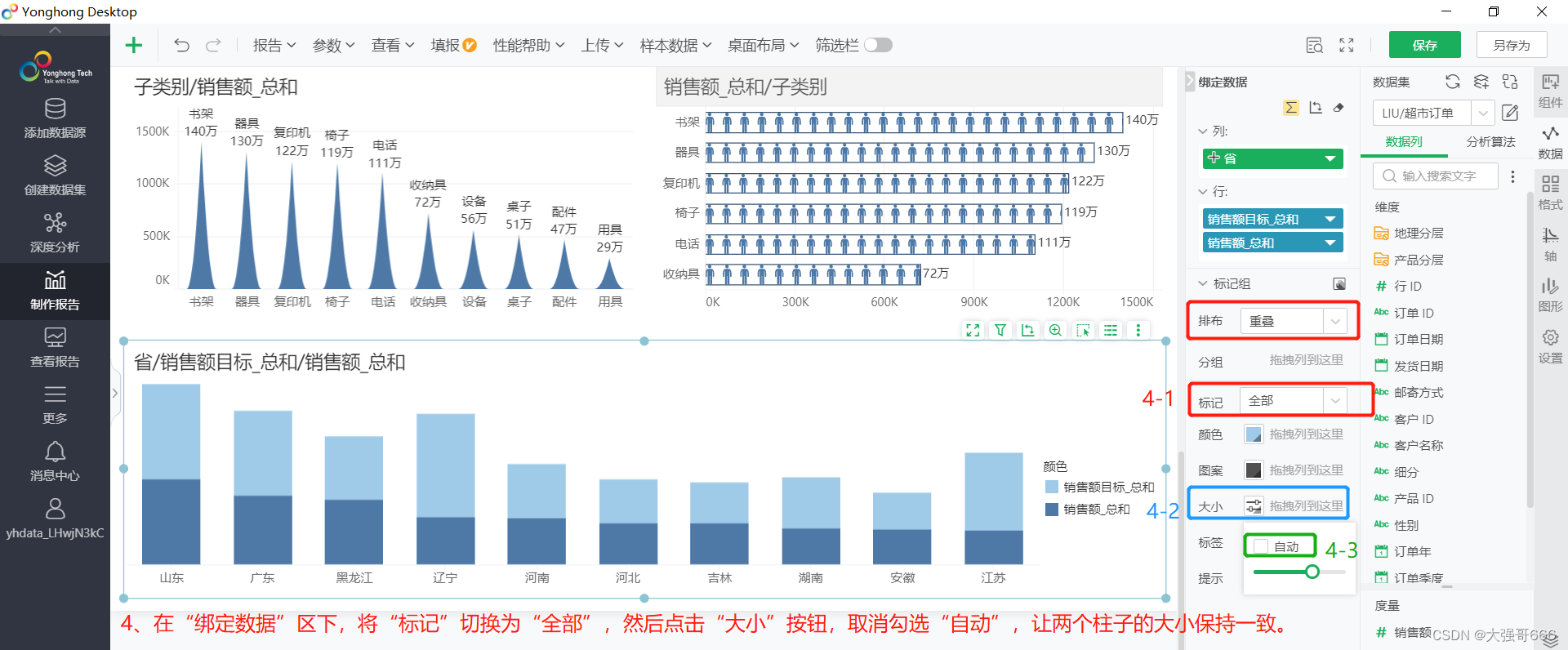Check the 自动 size checkbox
Image resolution: width=1568 pixels, height=650 pixels.
coord(1262,546)
